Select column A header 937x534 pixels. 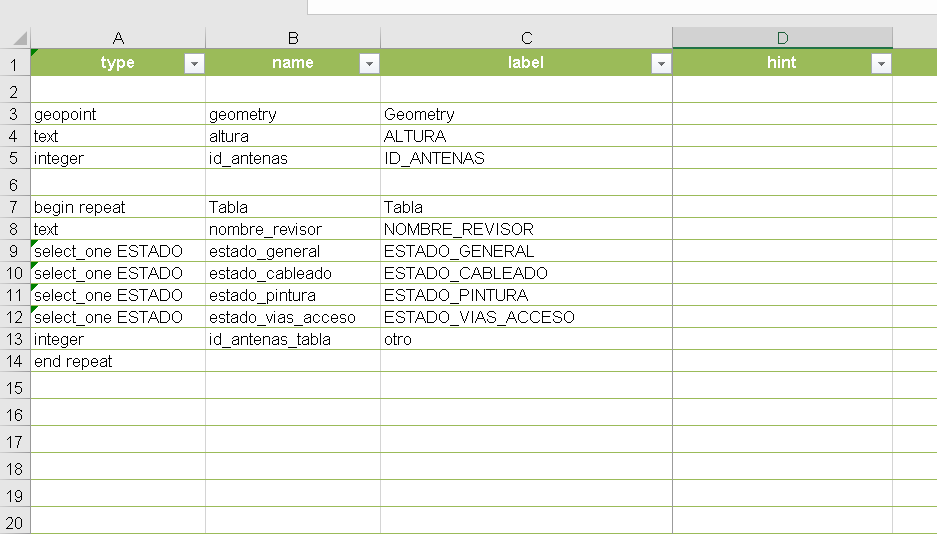[118, 38]
